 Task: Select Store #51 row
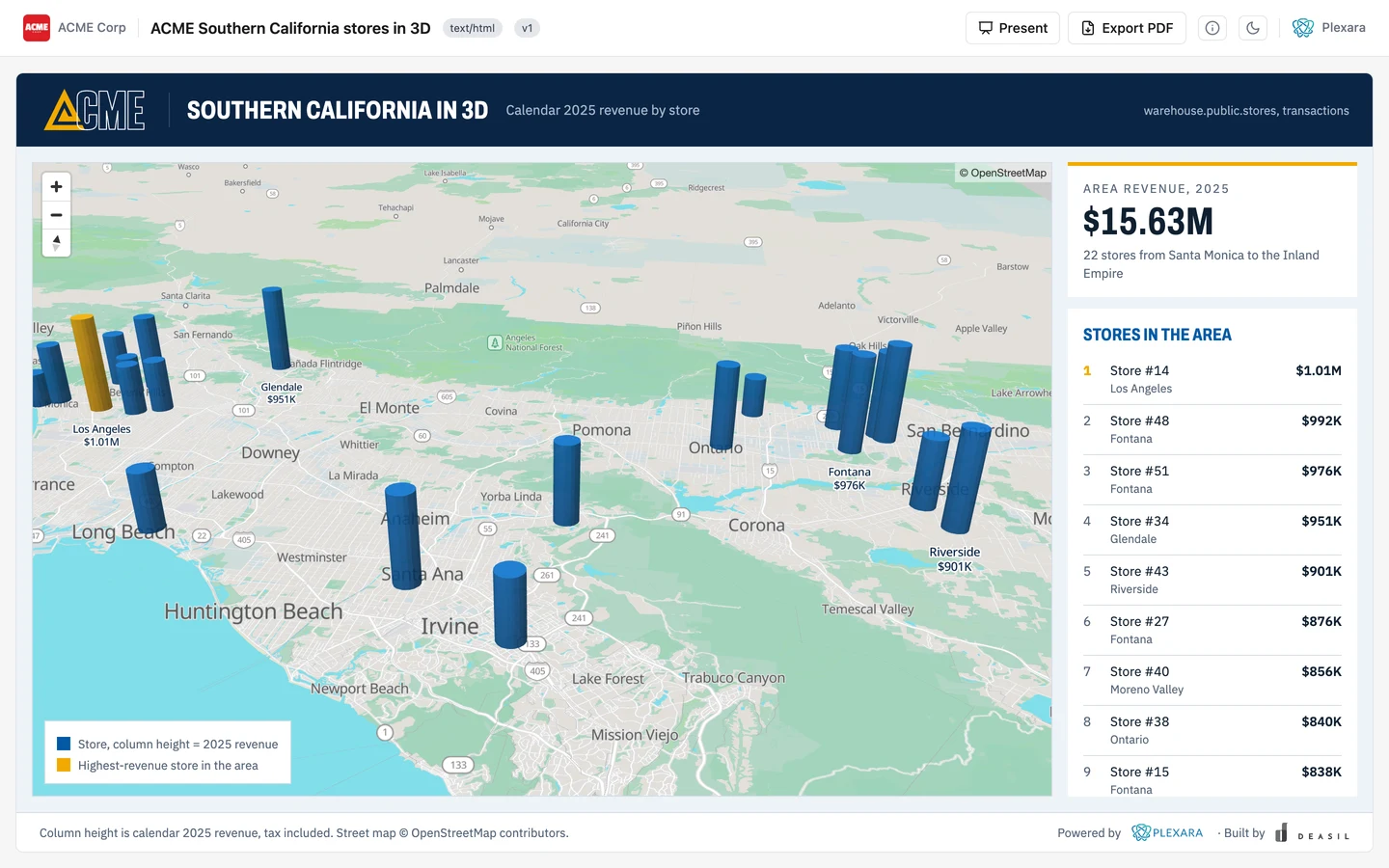click(x=1212, y=480)
